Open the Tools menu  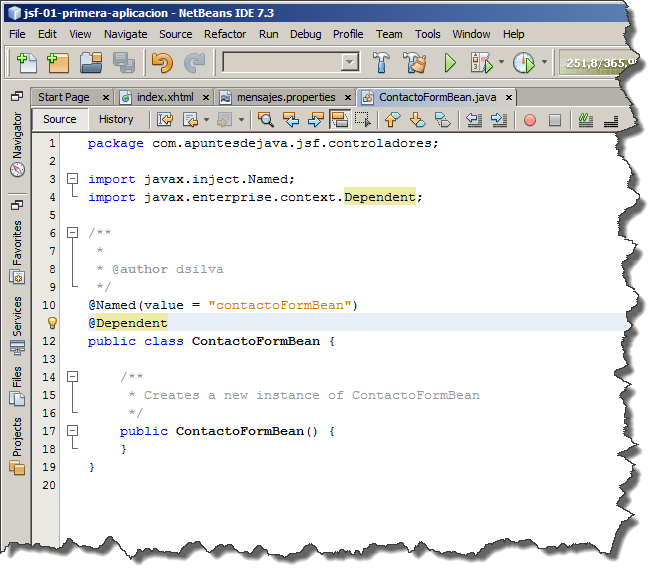point(428,34)
